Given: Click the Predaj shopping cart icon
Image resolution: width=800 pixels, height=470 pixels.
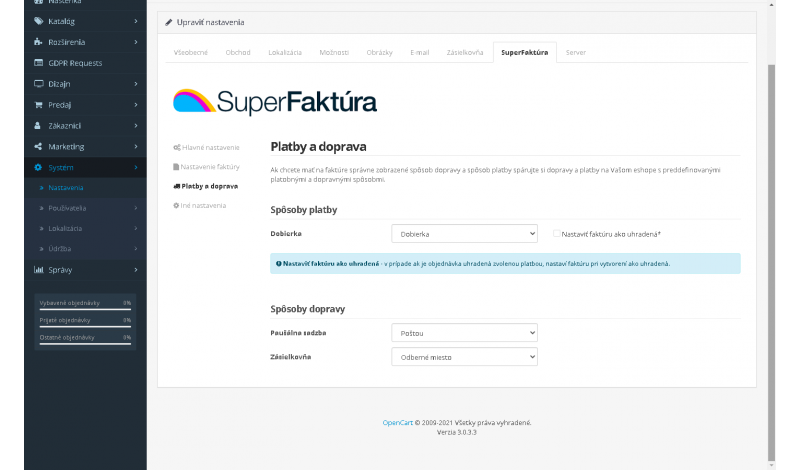Looking at the screenshot, I should (x=38, y=105).
